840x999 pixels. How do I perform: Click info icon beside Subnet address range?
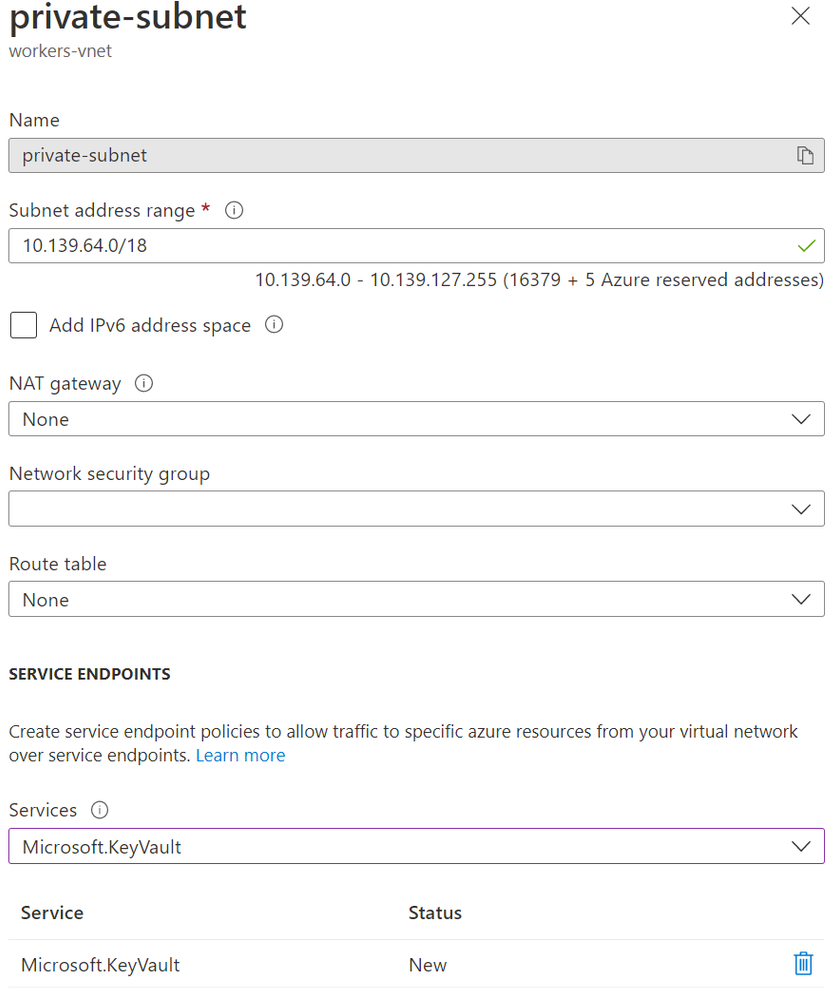click(235, 211)
